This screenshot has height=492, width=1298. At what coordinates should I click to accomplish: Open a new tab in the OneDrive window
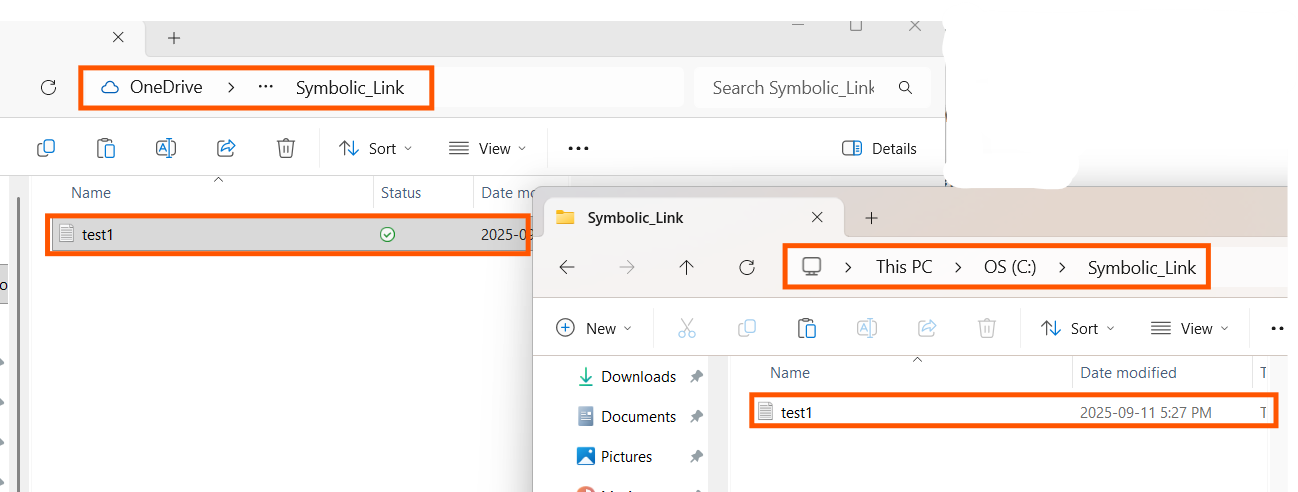pos(174,38)
